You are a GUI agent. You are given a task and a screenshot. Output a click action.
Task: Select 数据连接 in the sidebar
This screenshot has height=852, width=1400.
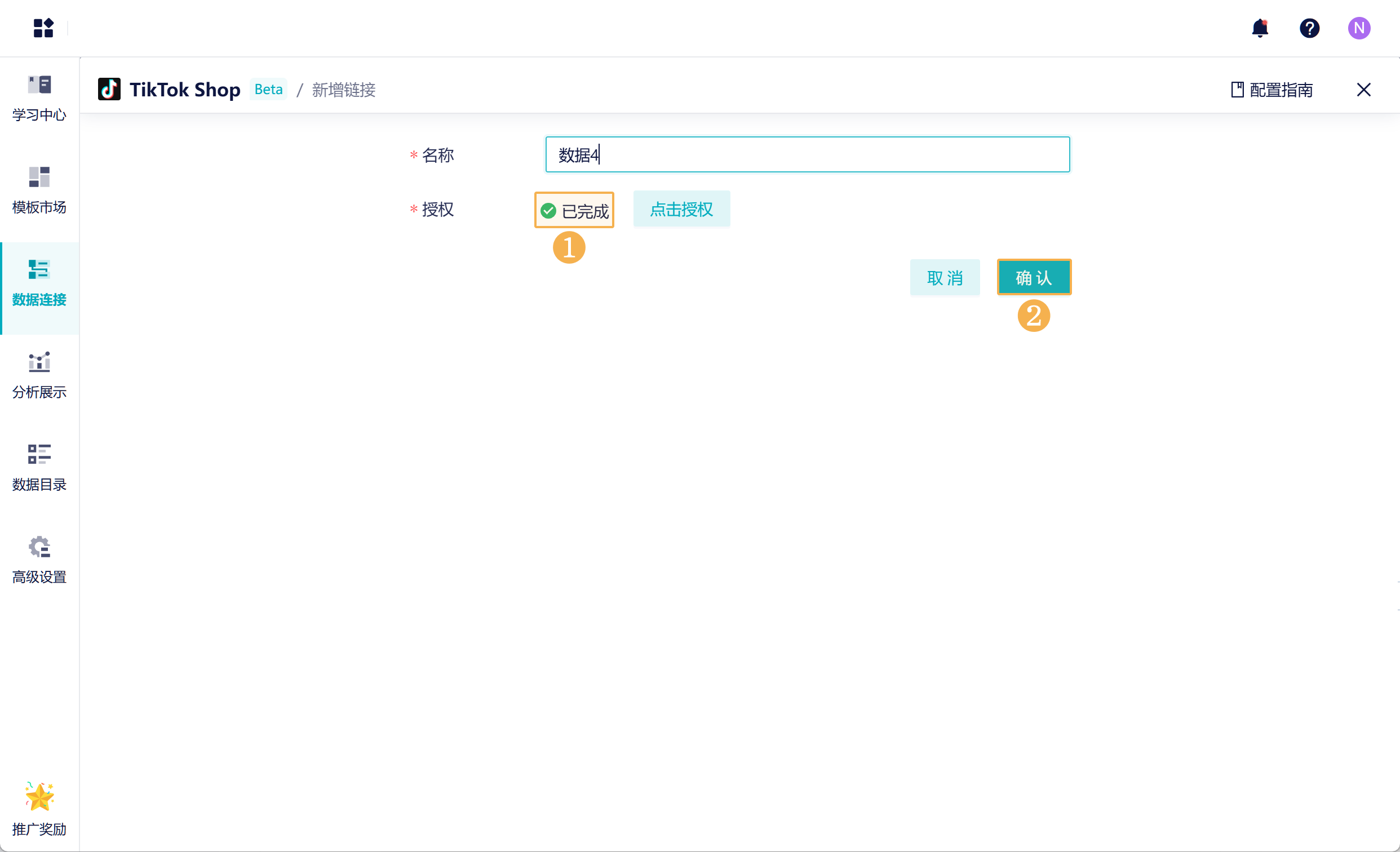[39, 283]
